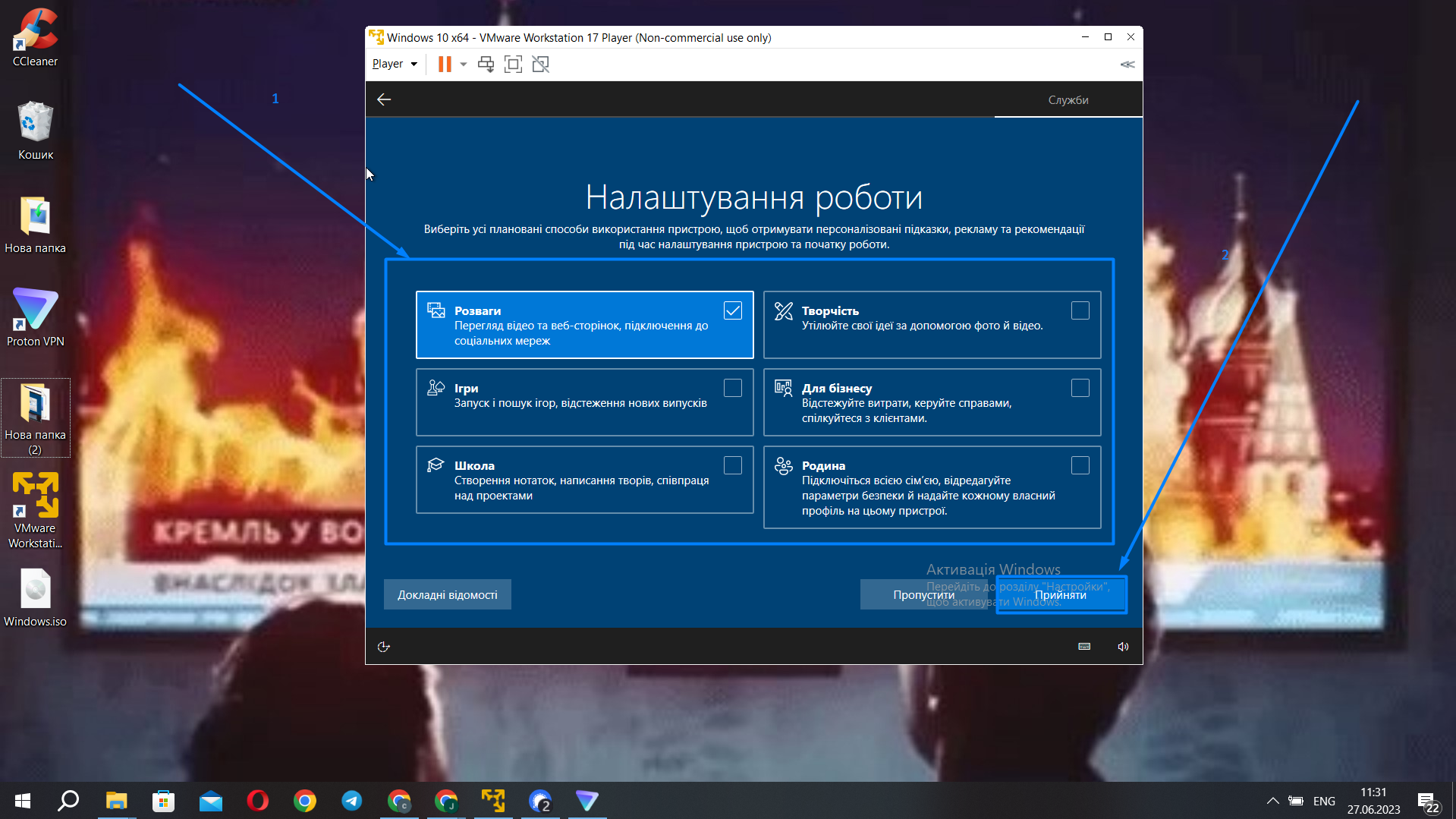Open CCleaner desktop shortcut

tap(35, 37)
